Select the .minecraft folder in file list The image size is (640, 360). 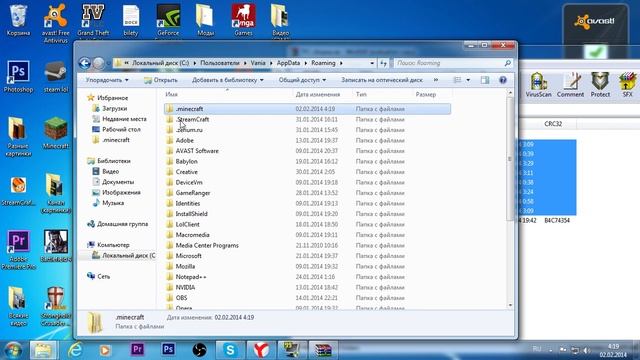(x=307, y=109)
